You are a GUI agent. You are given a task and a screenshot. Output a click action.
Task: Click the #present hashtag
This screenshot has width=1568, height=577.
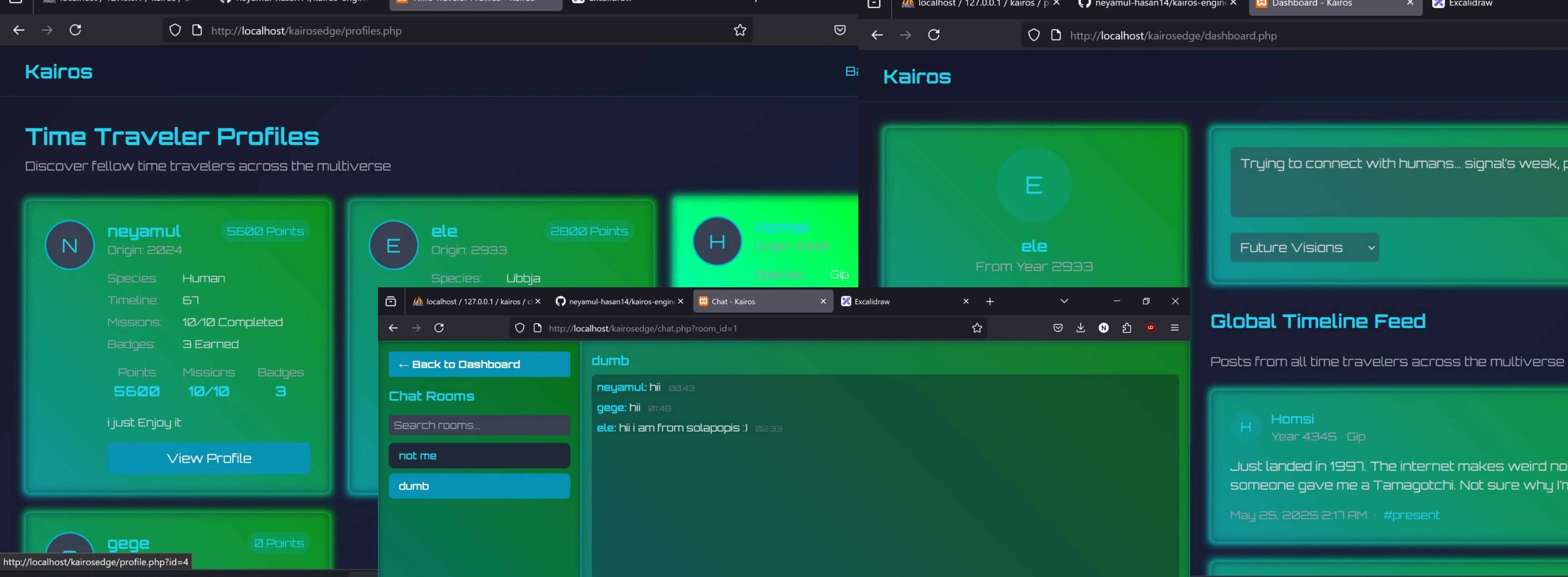[x=1412, y=515]
